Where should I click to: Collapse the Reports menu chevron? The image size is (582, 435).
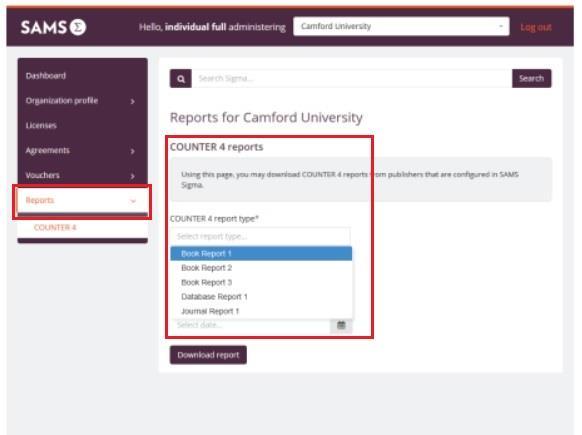(133, 201)
